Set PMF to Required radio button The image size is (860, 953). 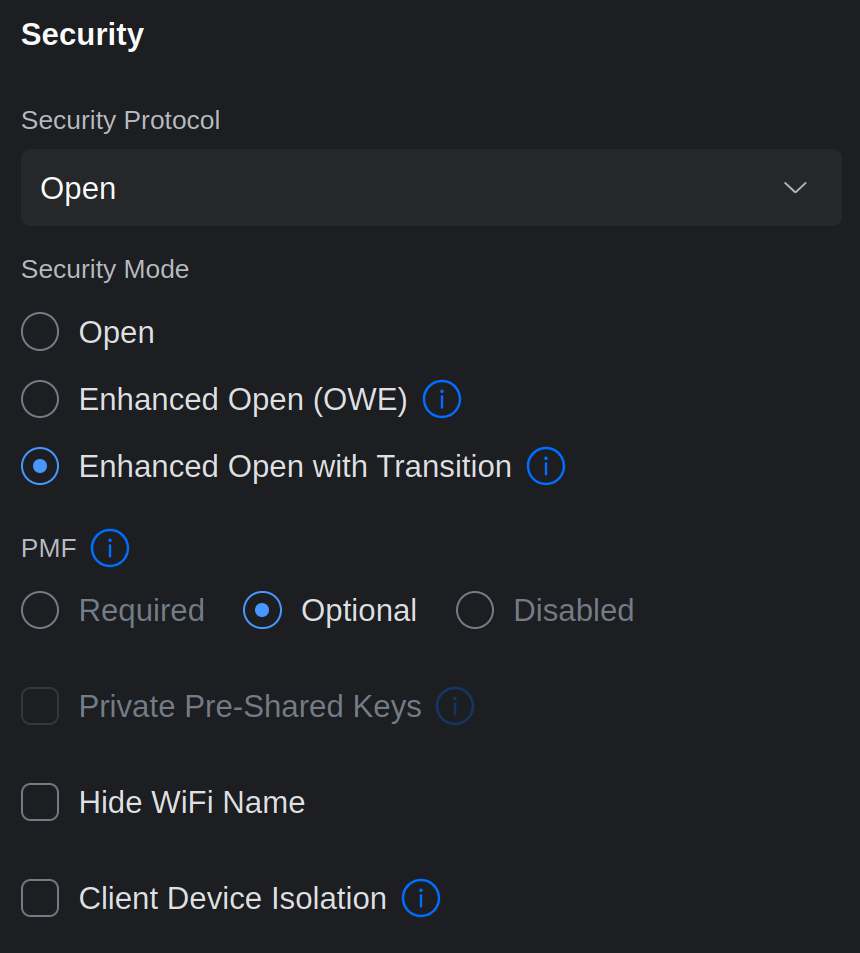pos(40,611)
